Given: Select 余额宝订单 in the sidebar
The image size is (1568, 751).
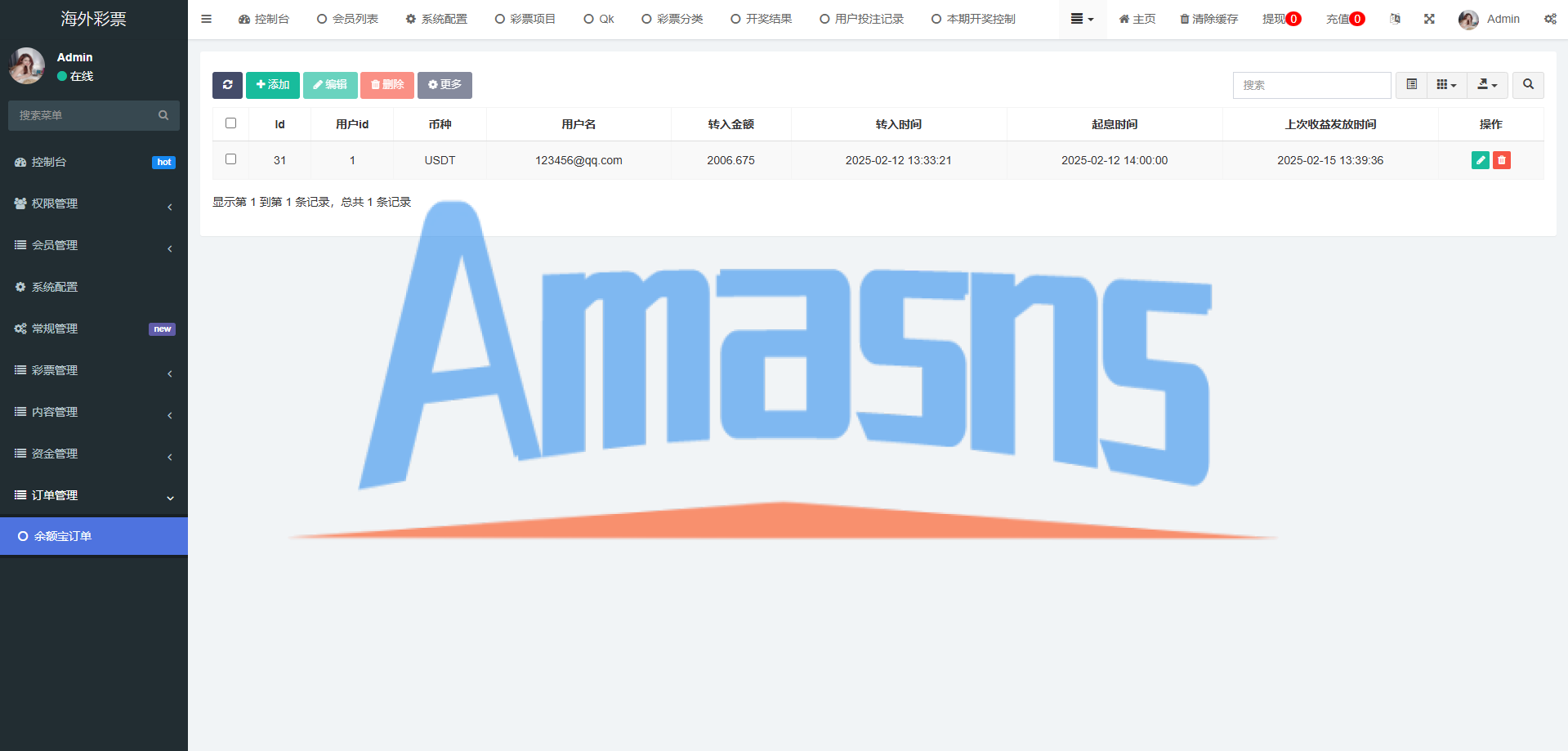Looking at the screenshot, I should click(x=94, y=536).
